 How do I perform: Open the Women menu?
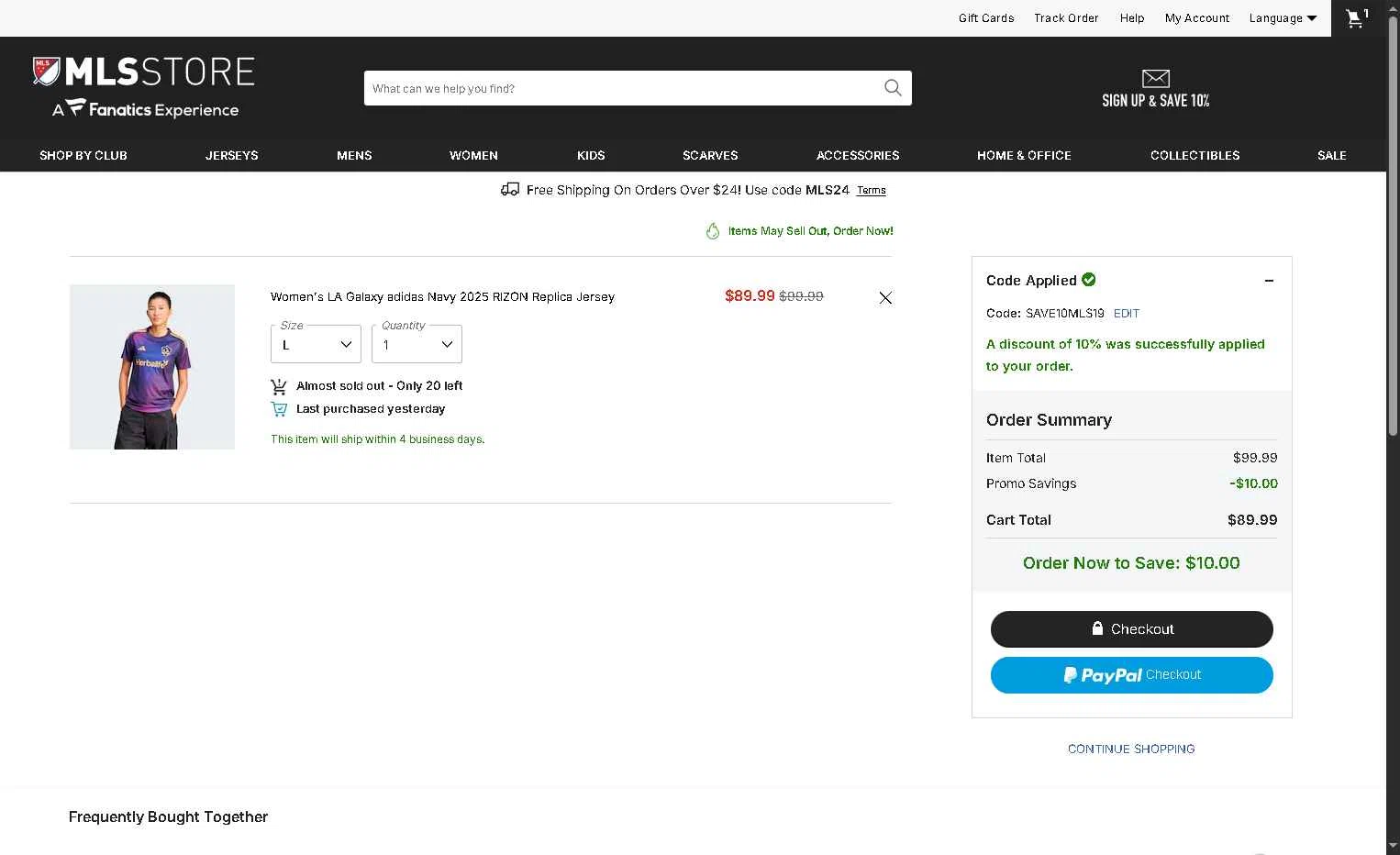473,155
